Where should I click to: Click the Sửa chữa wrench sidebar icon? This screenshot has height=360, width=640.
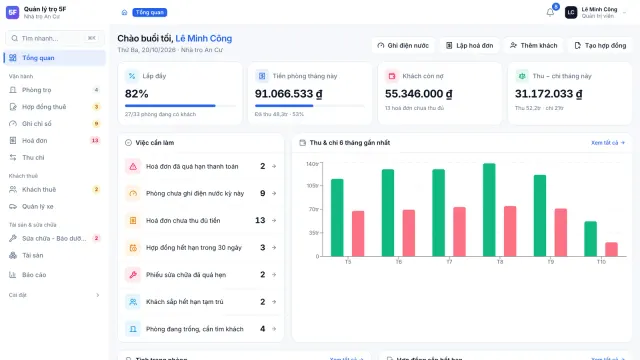(x=13, y=238)
